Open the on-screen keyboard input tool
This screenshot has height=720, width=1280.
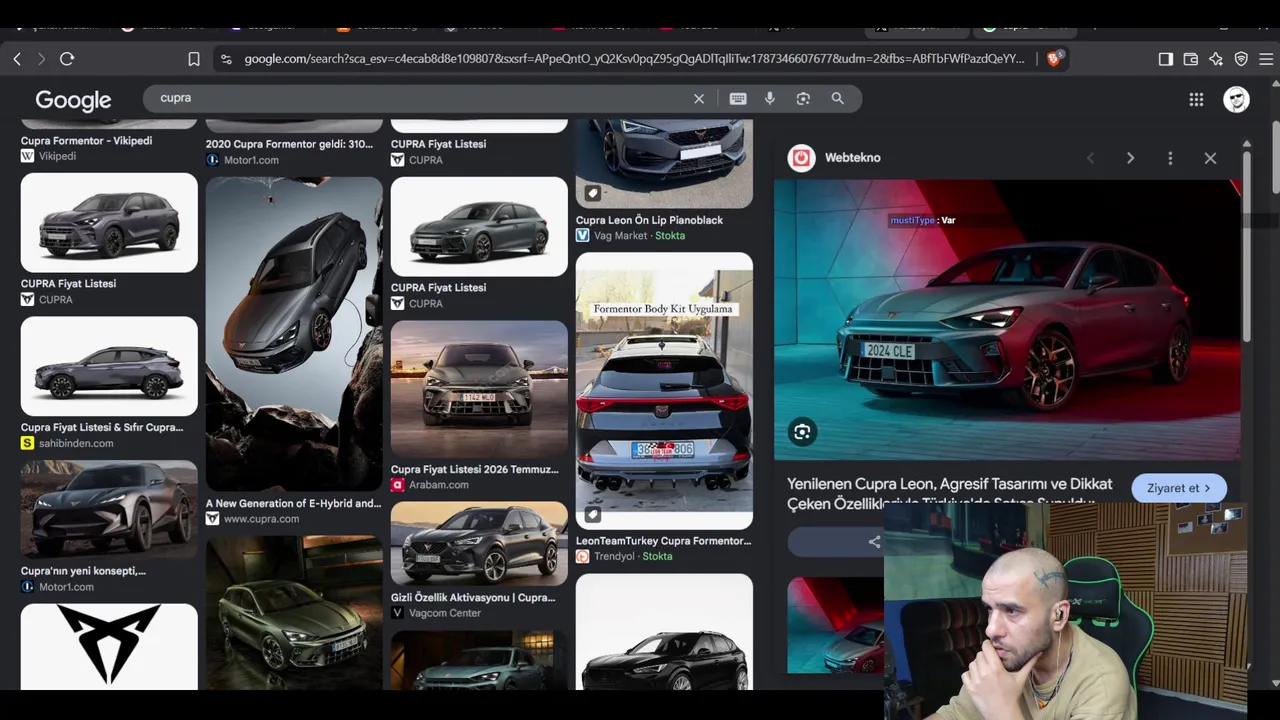738,98
